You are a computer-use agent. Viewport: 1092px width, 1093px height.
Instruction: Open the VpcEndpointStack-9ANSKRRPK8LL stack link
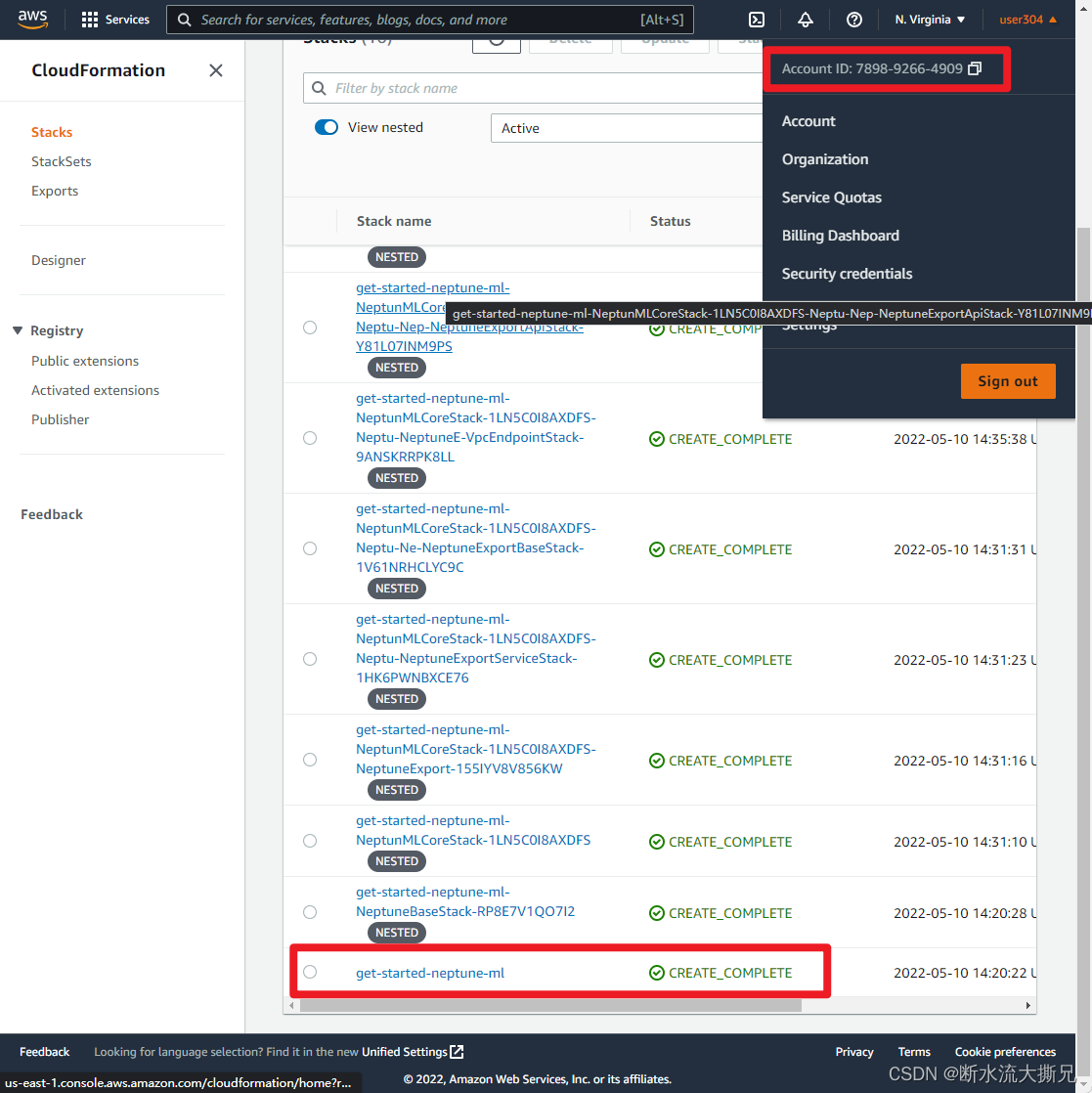tap(476, 427)
